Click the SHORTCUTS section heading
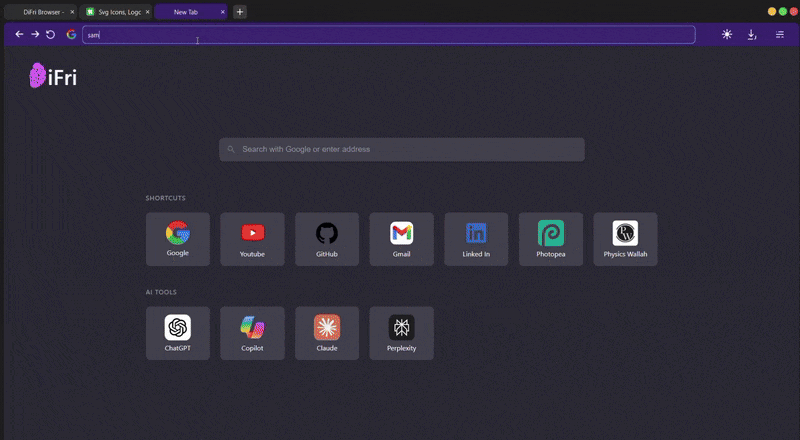The image size is (800, 440). point(165,198)
